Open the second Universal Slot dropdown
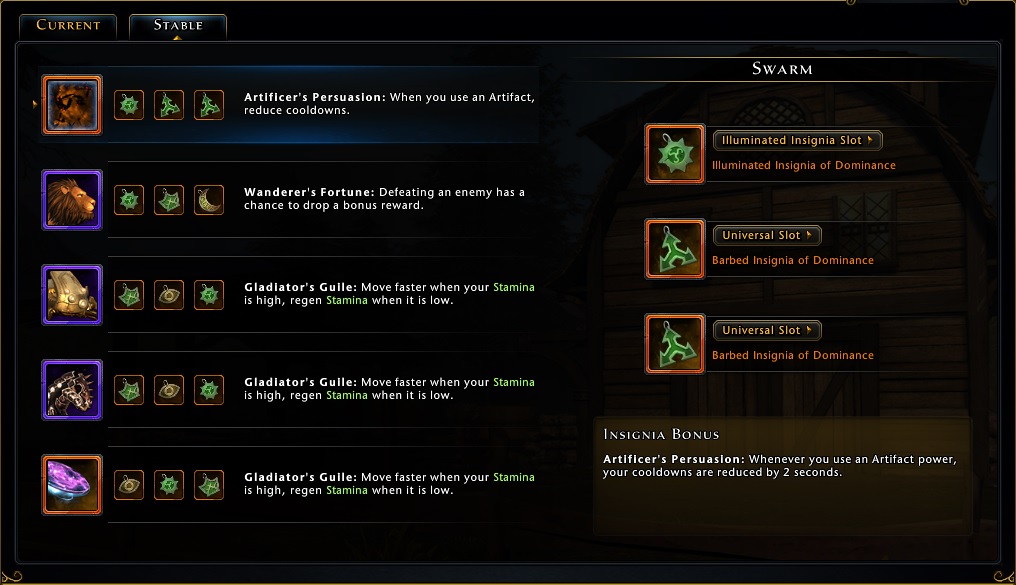This screenshot has height=585, width=1016. [767, 330]
